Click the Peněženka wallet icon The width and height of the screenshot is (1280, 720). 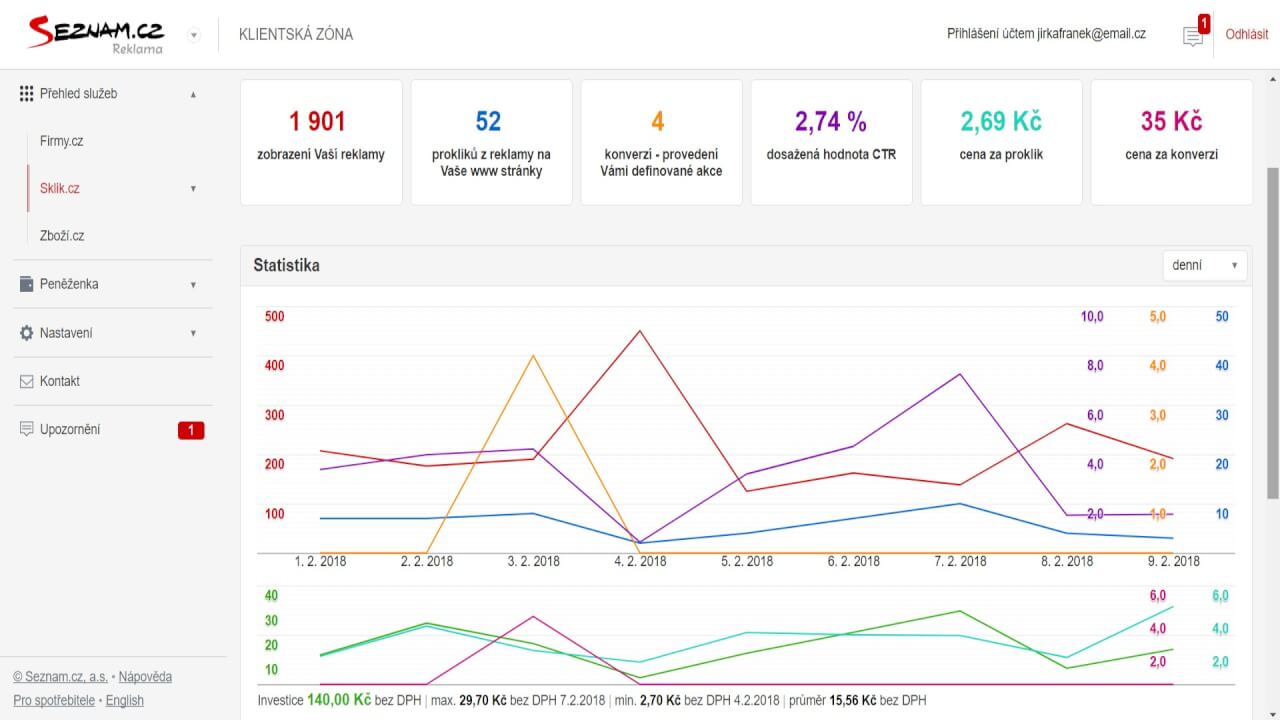pyautogui.click(x=27, y=284)
